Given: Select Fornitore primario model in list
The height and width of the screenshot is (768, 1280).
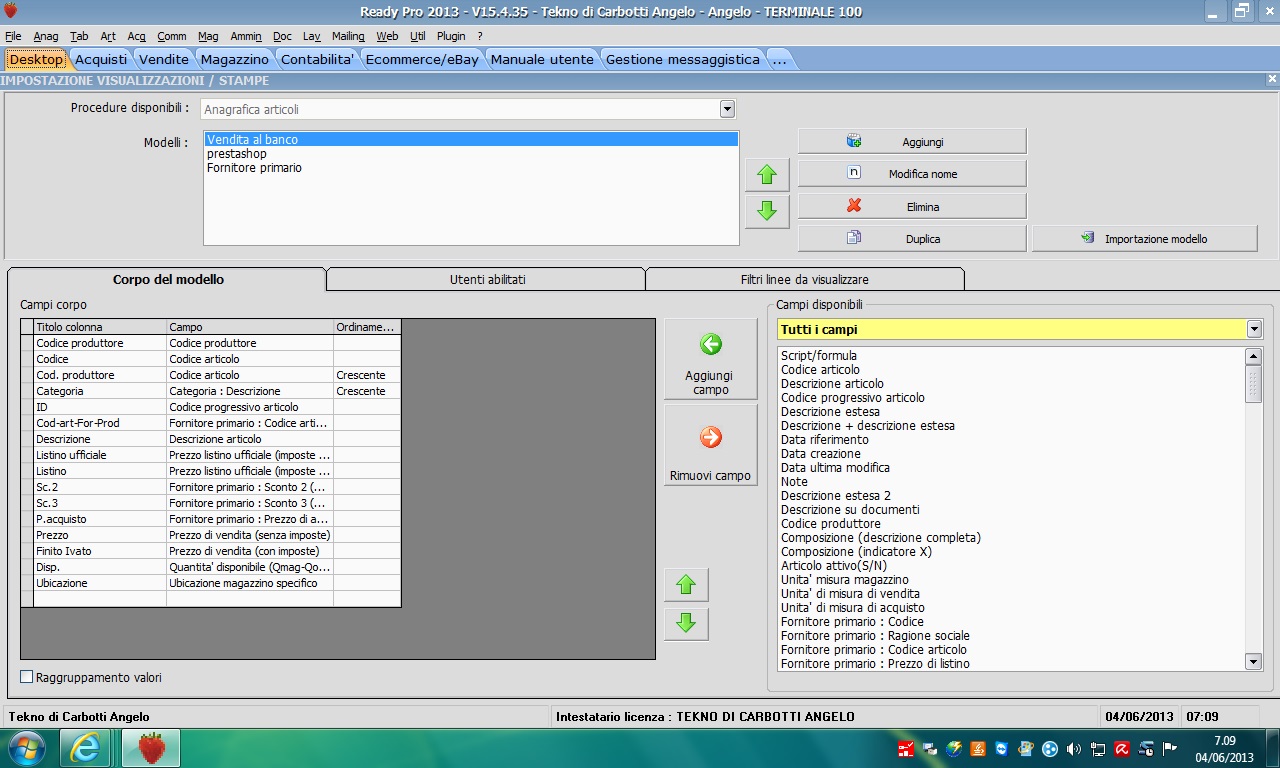Looking at the screenshot, I should (471, 168).
